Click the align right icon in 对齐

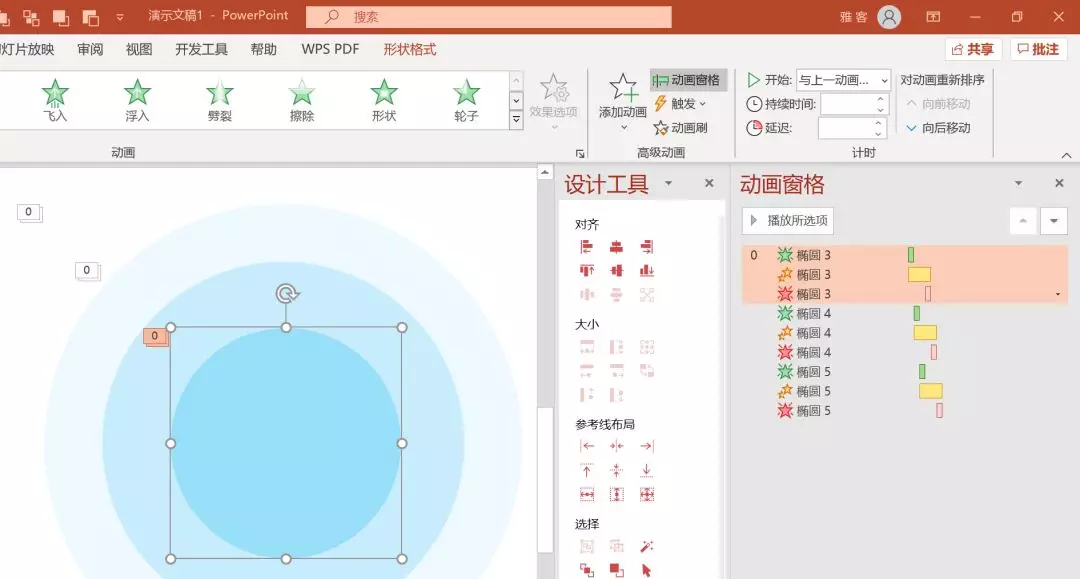click(x=647, y=246)
